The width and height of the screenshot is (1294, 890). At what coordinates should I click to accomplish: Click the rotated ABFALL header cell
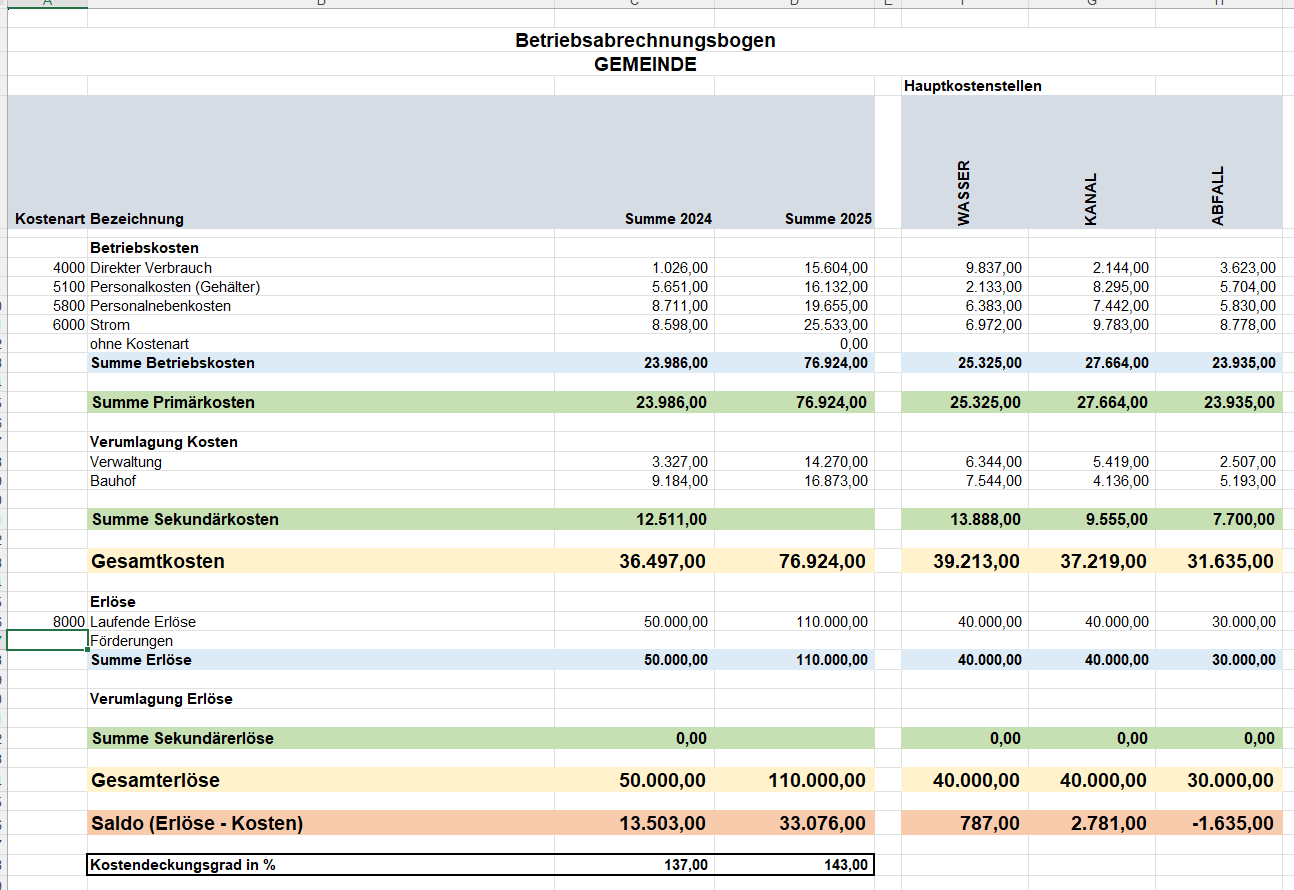tap(1218, 195)
